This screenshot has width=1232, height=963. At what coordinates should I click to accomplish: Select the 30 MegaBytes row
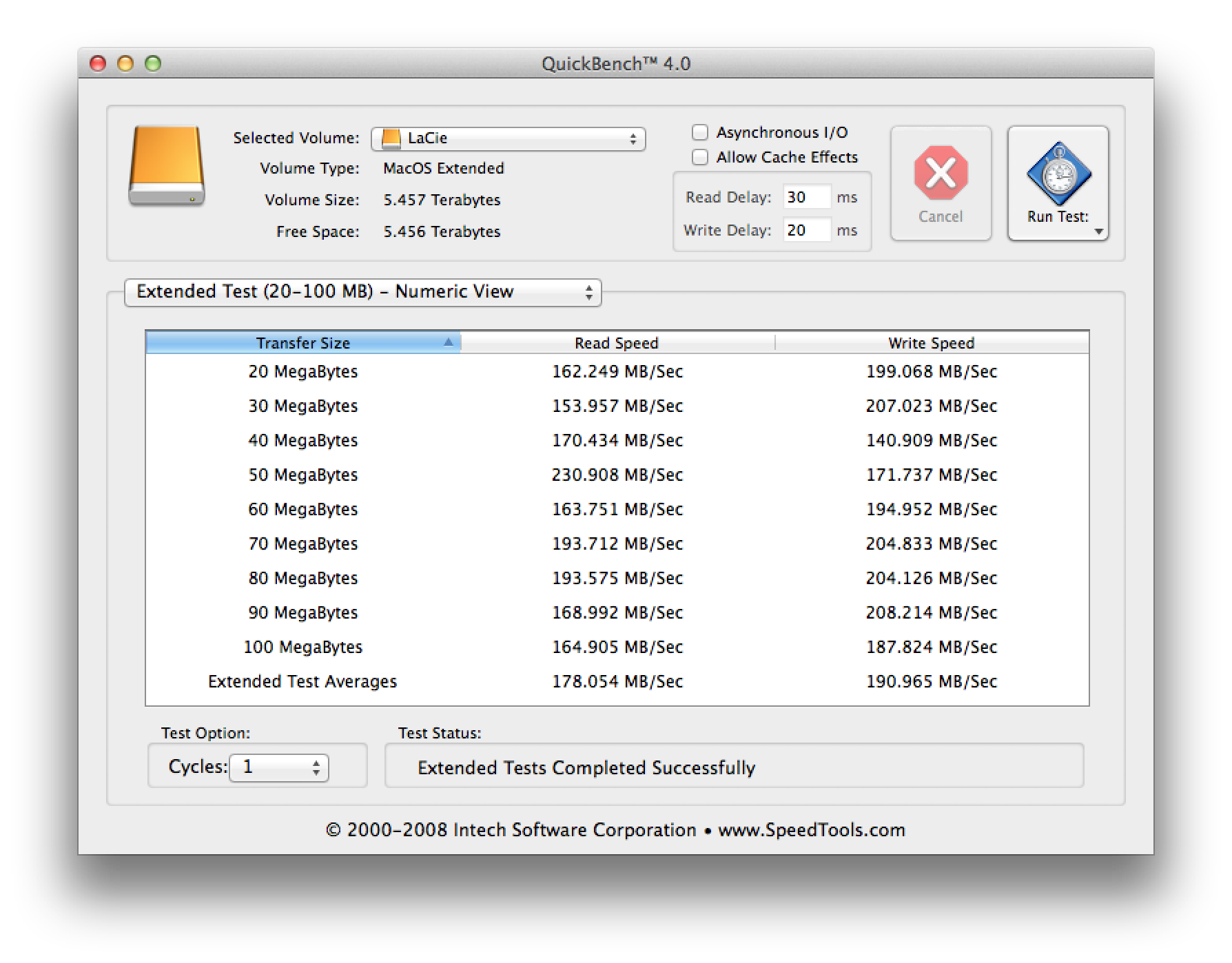[617, 406]
